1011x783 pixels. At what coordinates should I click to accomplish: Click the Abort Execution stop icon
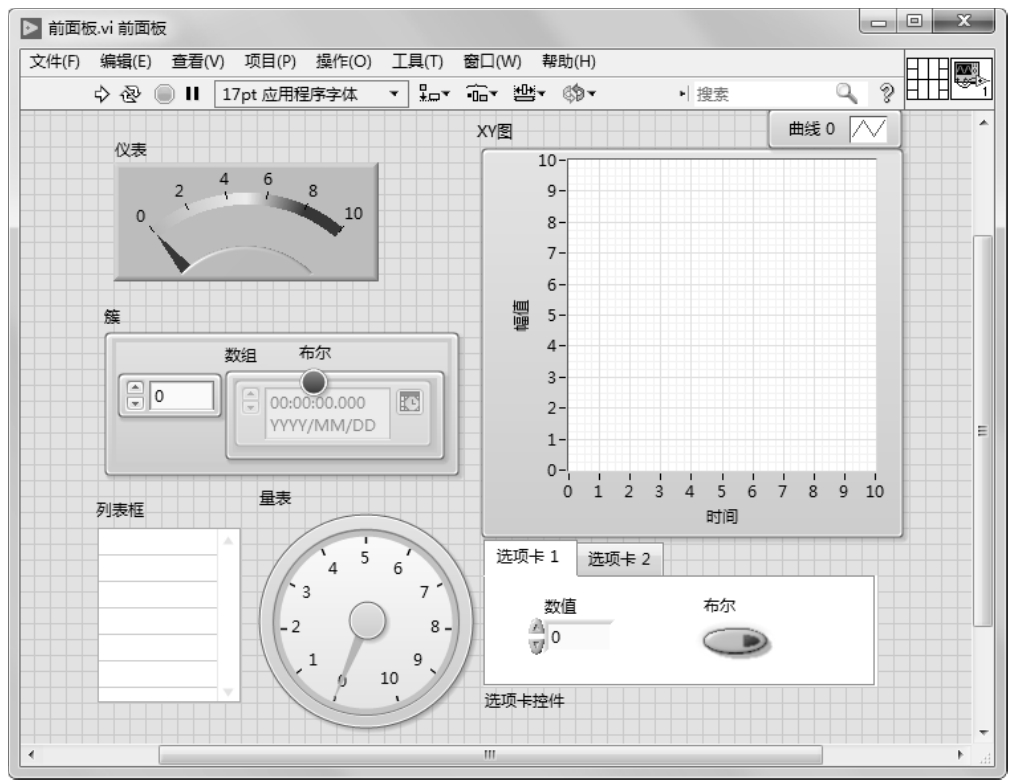pyautogui.click(x=164, y=94)
